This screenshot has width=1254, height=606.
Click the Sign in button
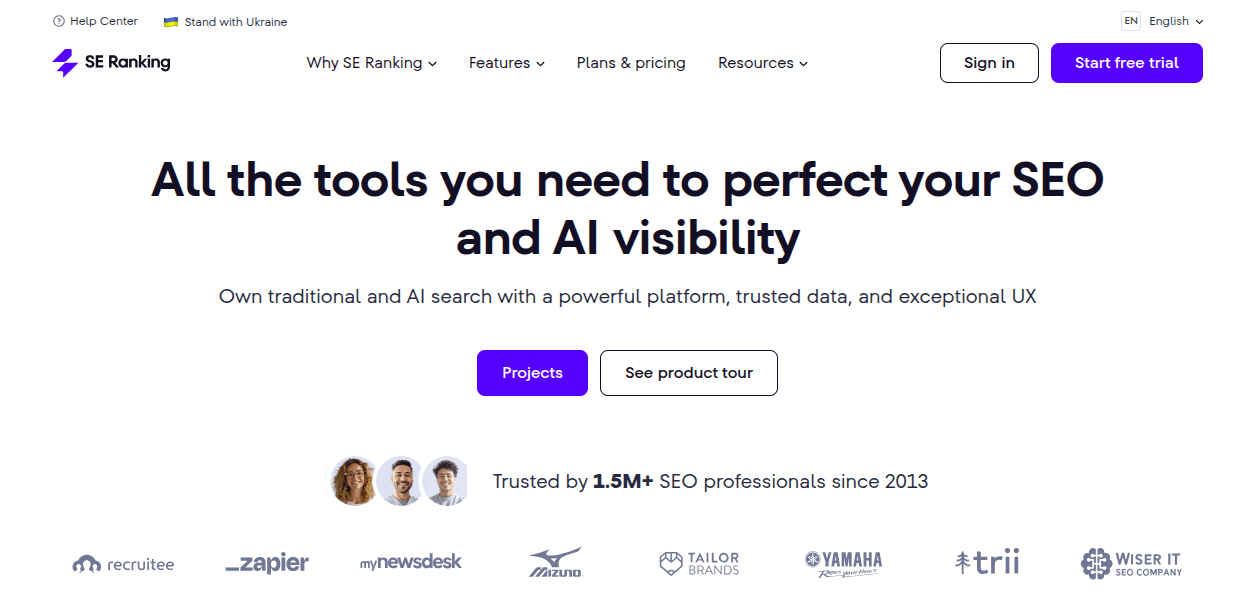[x=989, y=63]
